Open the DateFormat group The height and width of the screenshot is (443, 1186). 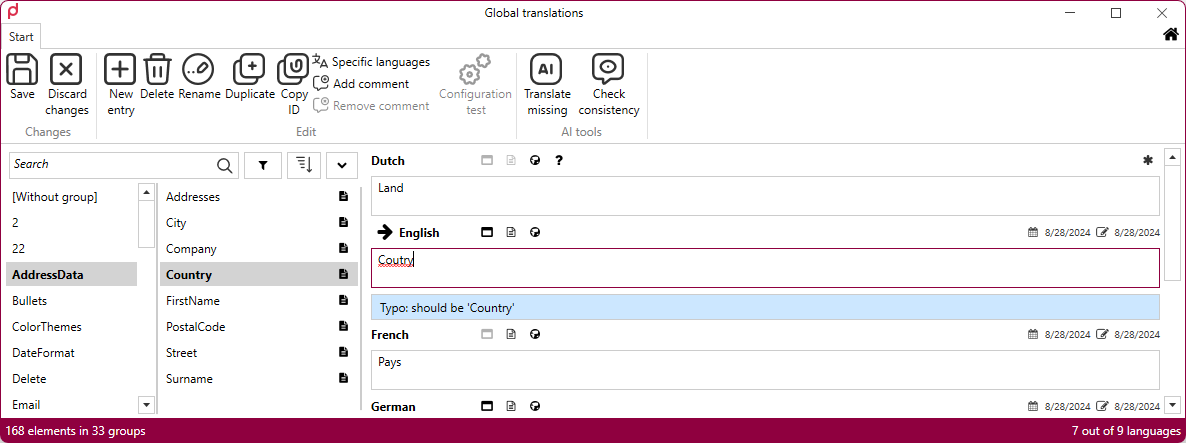point(72,353)
